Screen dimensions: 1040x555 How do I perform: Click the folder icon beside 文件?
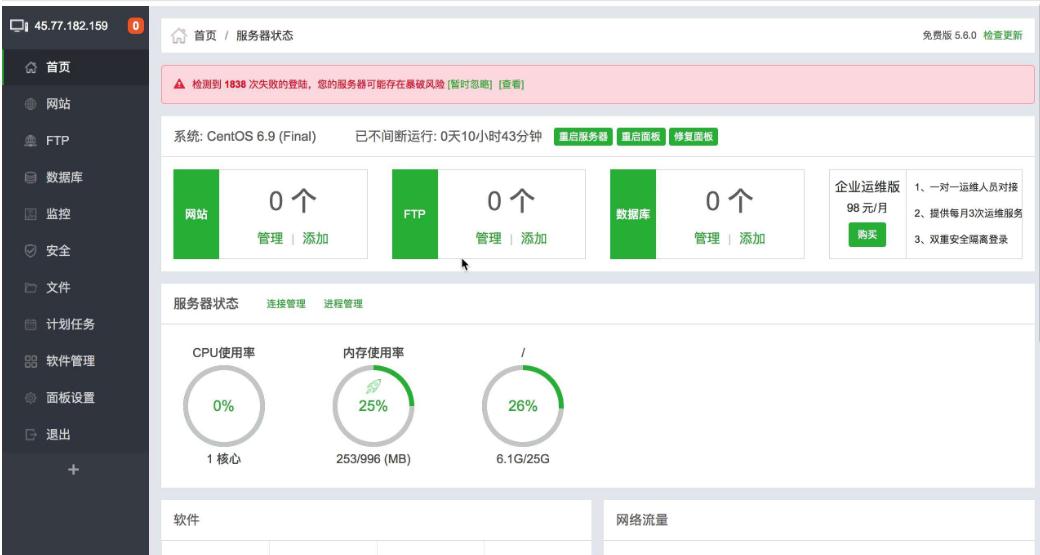coord(31,288)
